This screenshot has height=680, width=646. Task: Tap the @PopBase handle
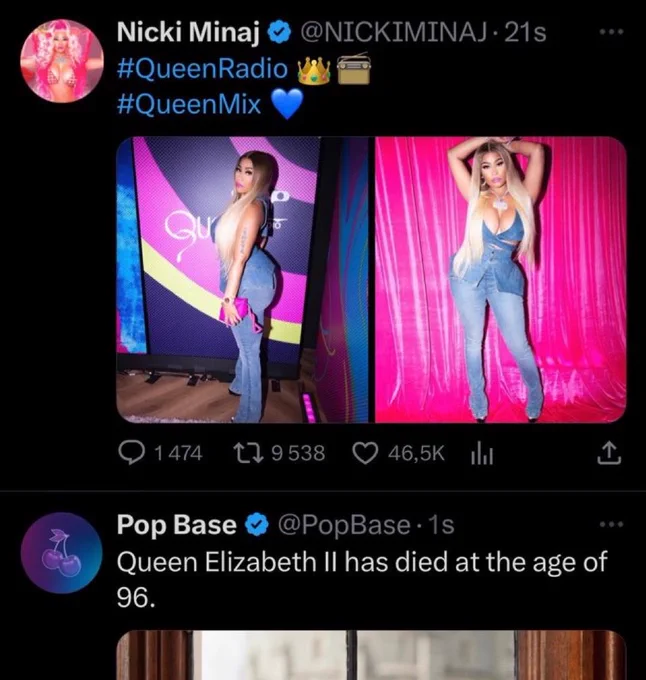tap(344, 525)
